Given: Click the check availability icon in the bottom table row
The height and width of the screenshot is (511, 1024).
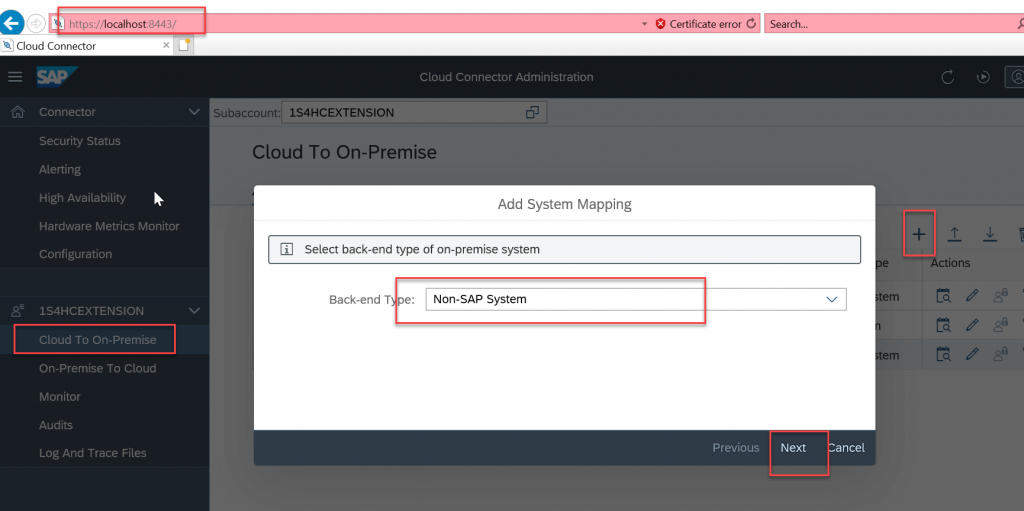Looking at the screenshot, I should (x=944, y=355).
